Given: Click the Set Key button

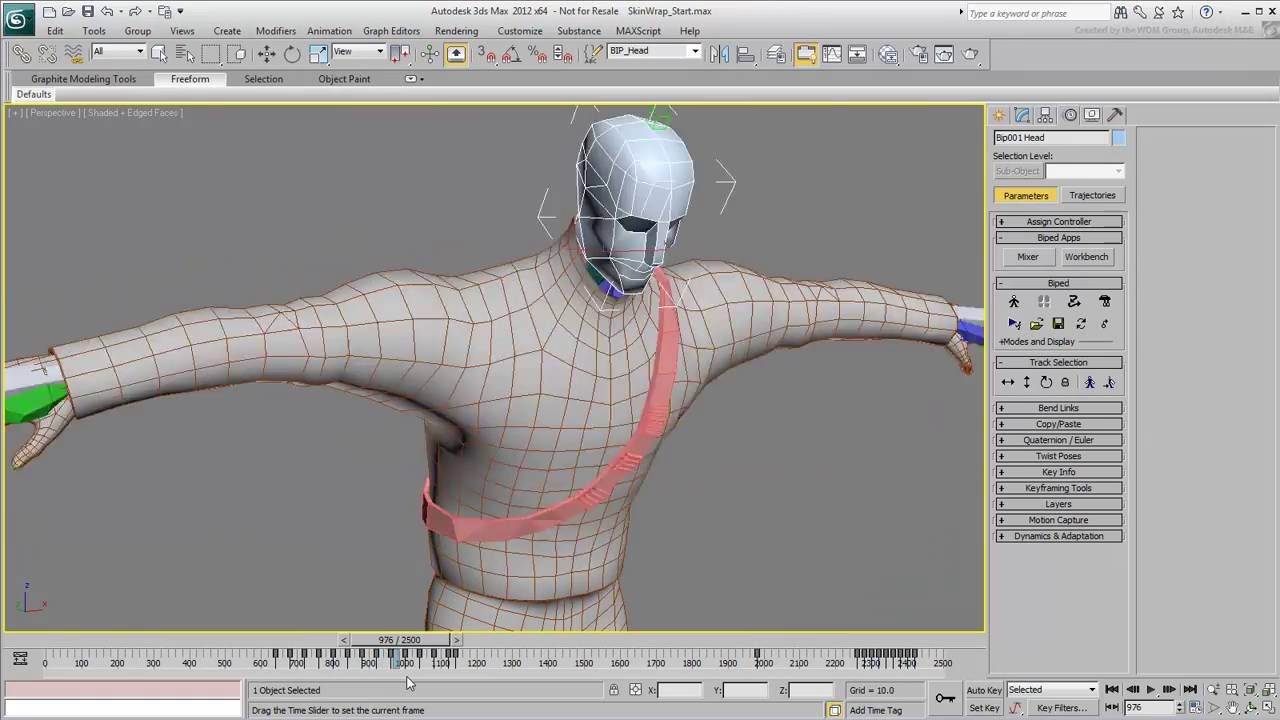Looking at the screenshot, I should (x=984, y=708).
